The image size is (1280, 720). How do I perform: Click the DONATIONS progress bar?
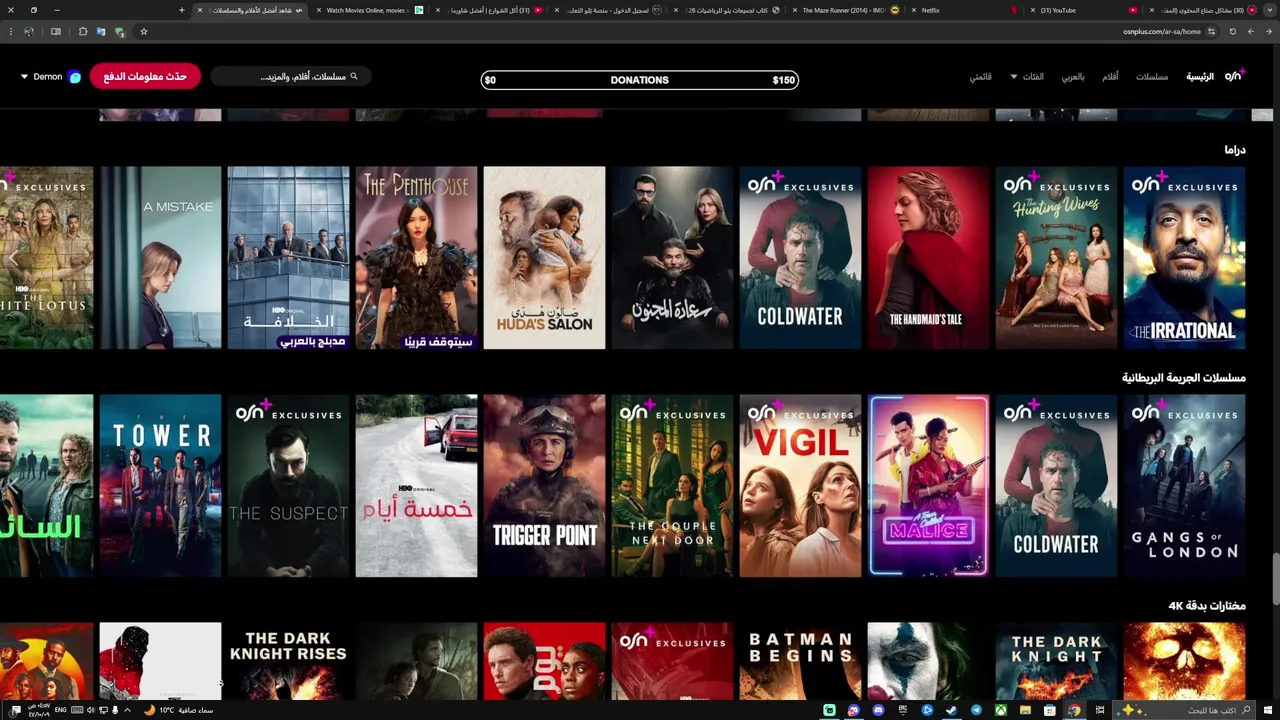(x=640, y=80)
